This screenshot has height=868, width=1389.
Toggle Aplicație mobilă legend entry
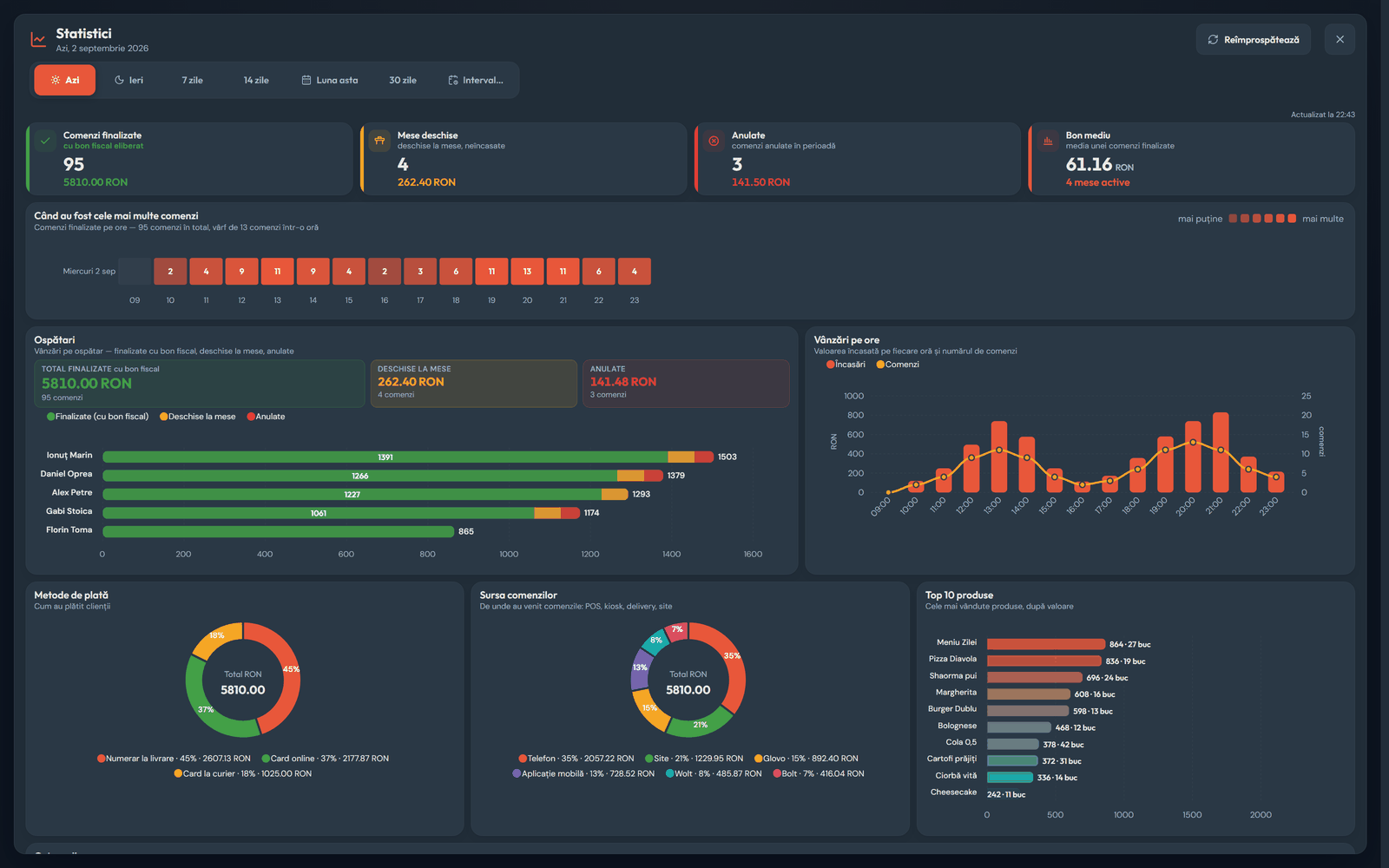584,773
